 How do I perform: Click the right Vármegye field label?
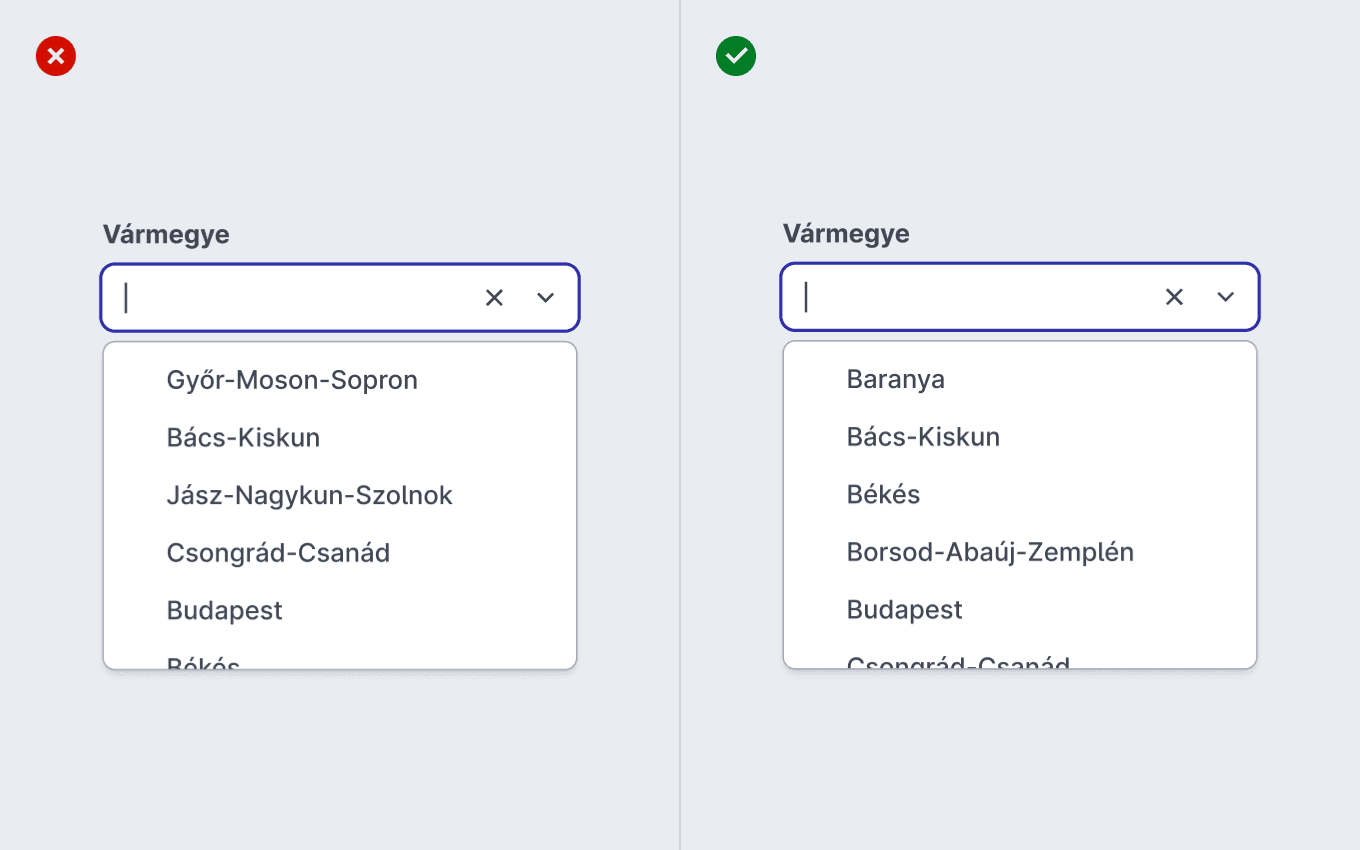coord(846,234)
